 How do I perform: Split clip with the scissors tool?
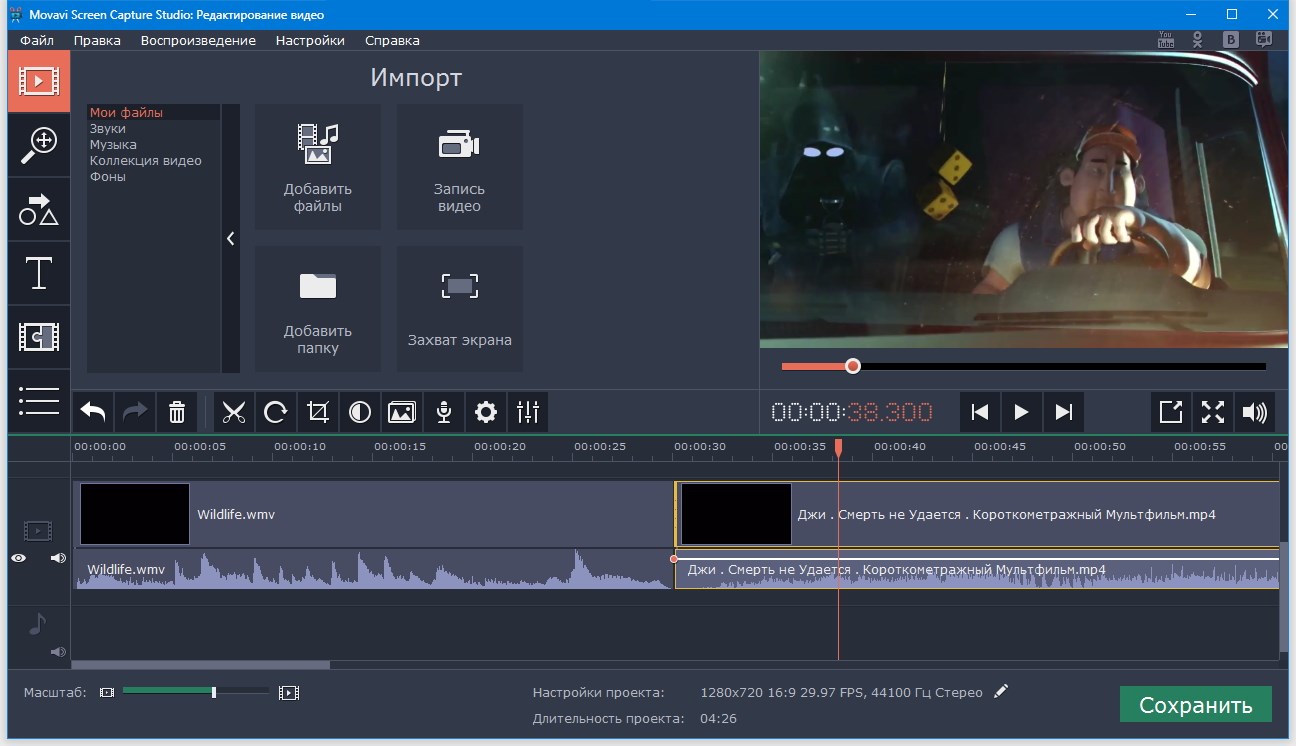tap(234, 411)
